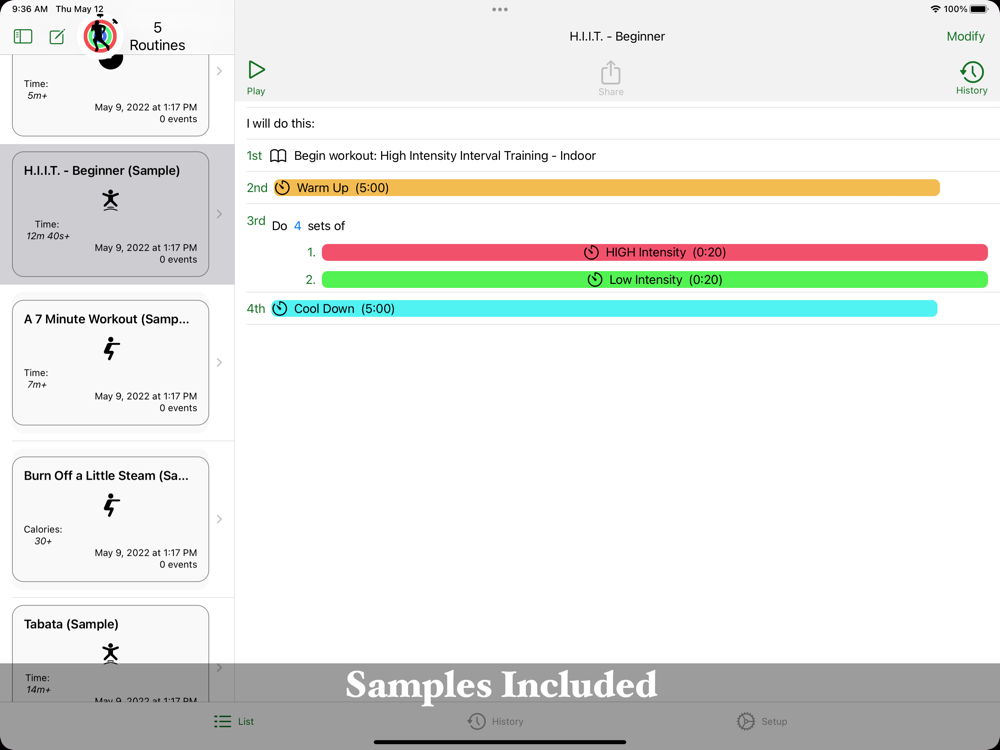
Task: Tap the runner app logo icon
Action: (x=100, y=36)
